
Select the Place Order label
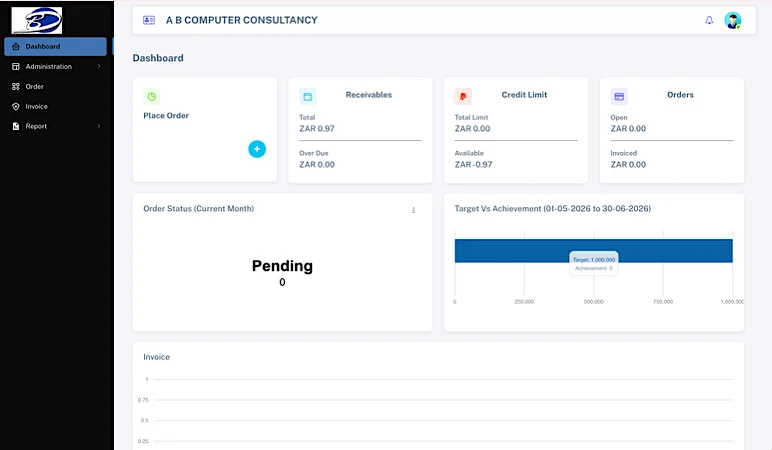tap(166, 116)
